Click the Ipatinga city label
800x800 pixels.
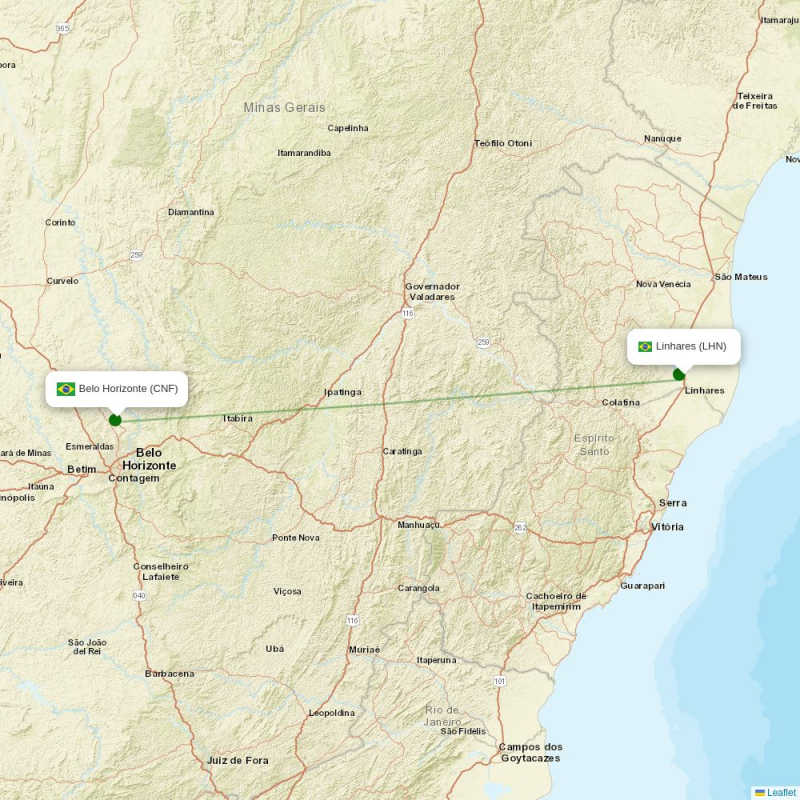[x=343, y=392]
